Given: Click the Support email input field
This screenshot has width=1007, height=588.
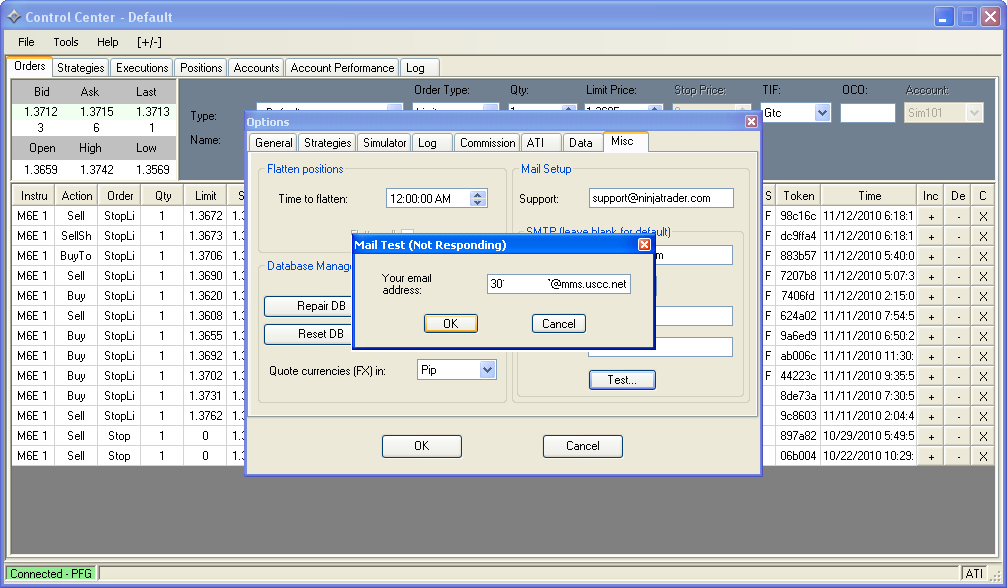Looking at the screenshot, I should (x=660, y=199).
